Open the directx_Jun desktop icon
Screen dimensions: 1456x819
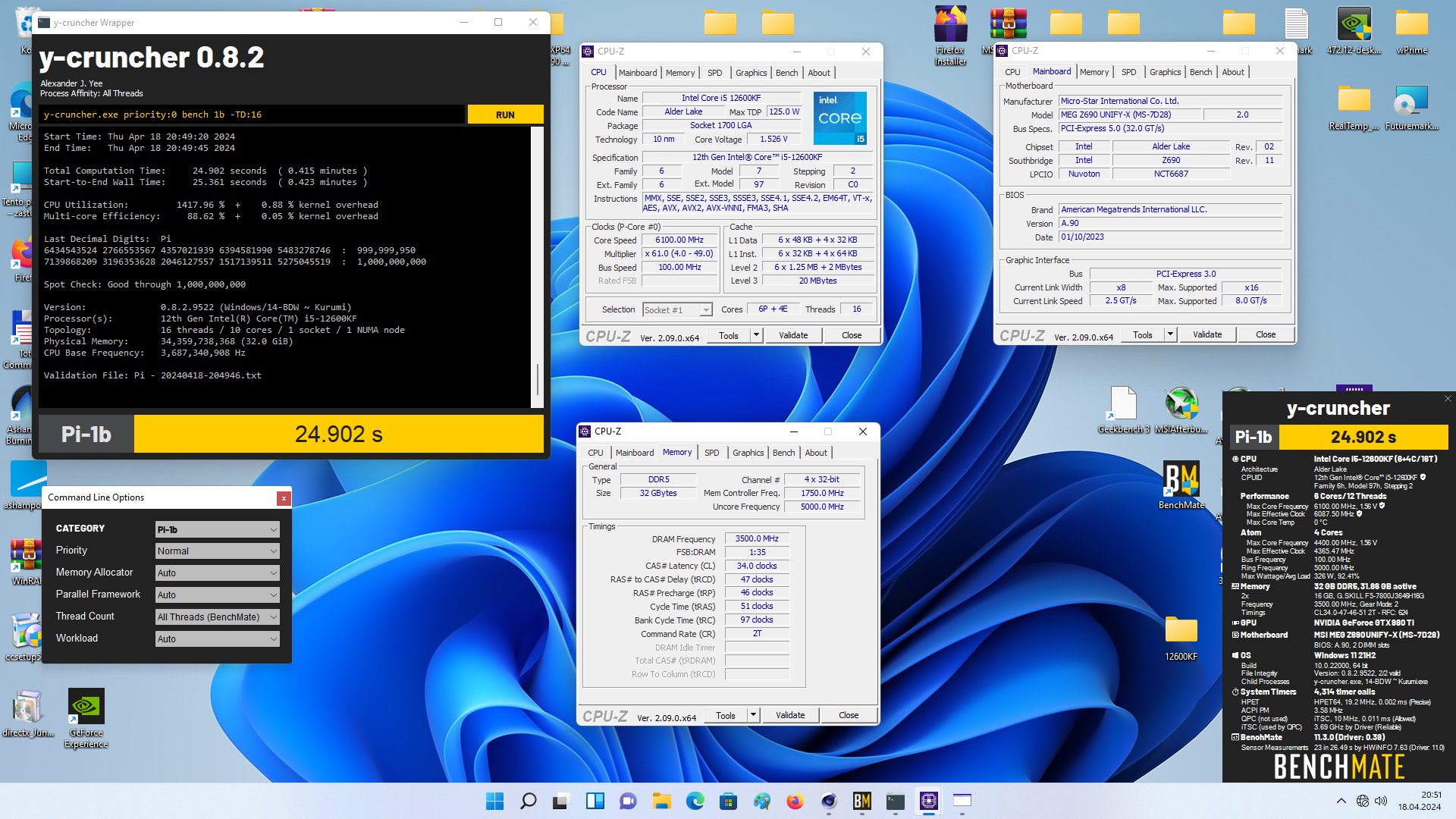pos(28,714)
